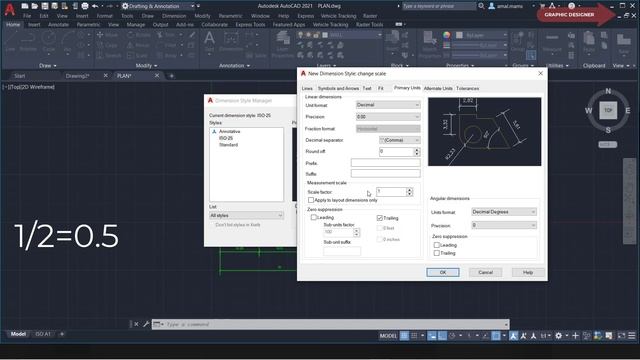The image size is (640, 360).
Task: Click the OK button
Action: tap(443, 272)
